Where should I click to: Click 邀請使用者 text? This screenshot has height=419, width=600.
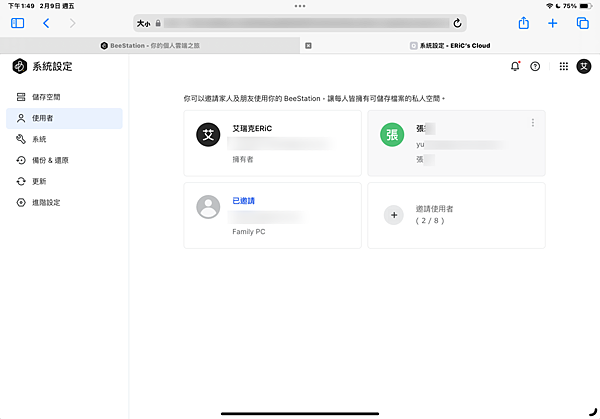434,209
